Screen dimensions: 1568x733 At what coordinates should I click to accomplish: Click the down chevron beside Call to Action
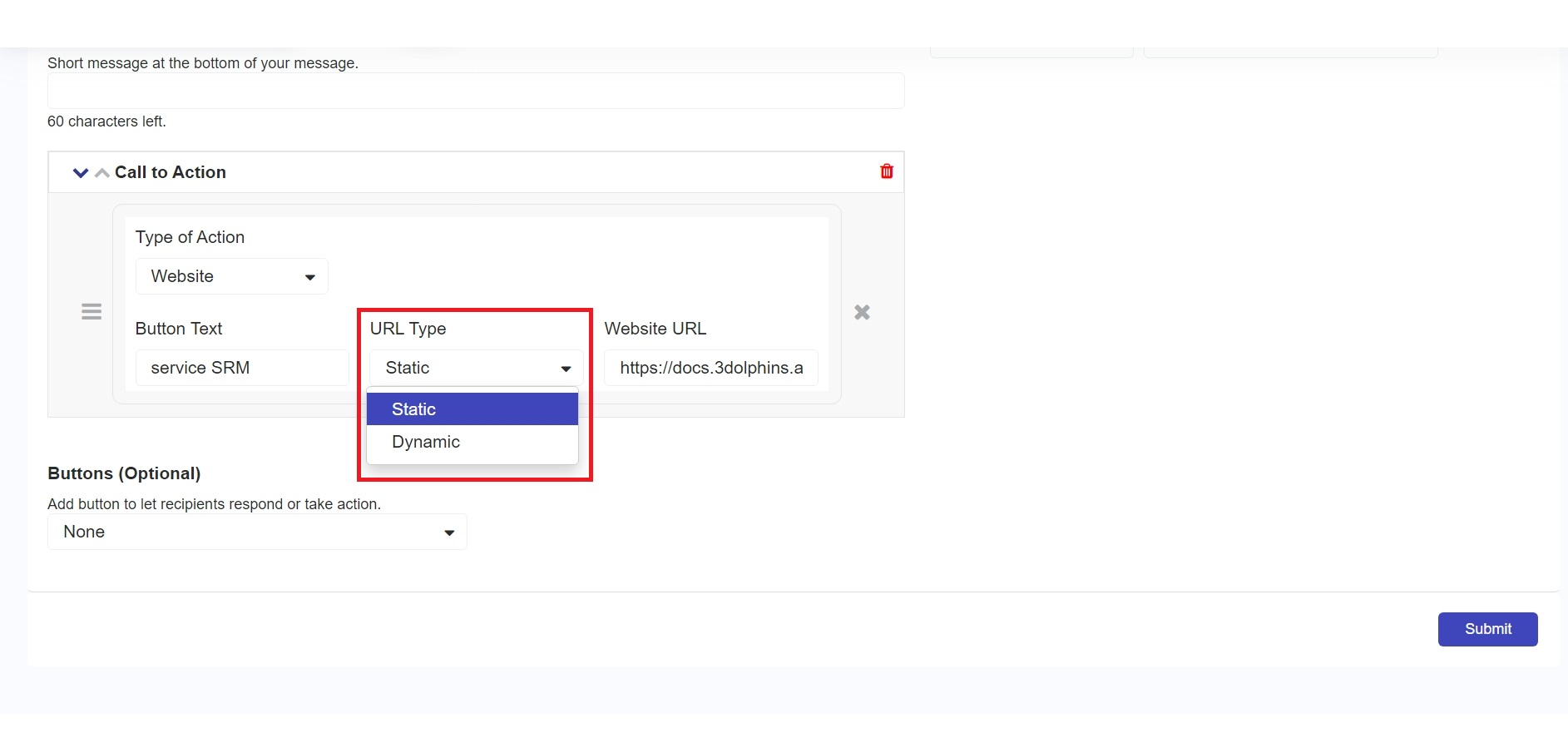tap(81, 173)
